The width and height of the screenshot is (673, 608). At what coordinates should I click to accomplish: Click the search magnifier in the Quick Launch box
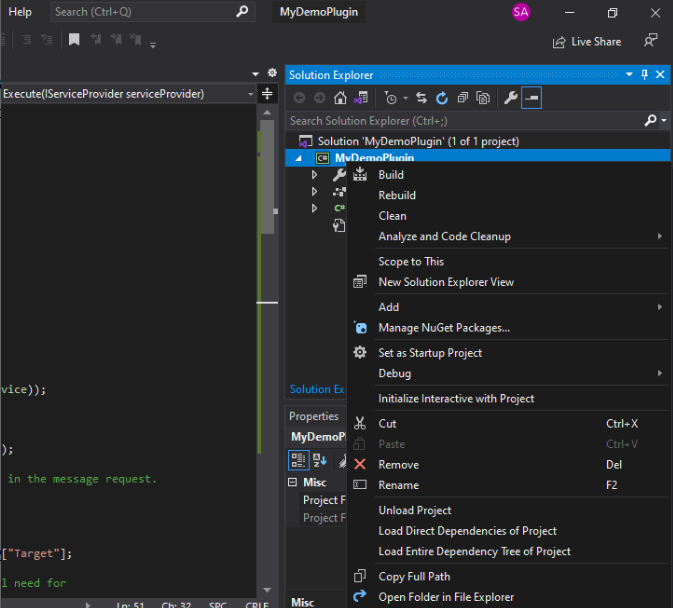242,11
